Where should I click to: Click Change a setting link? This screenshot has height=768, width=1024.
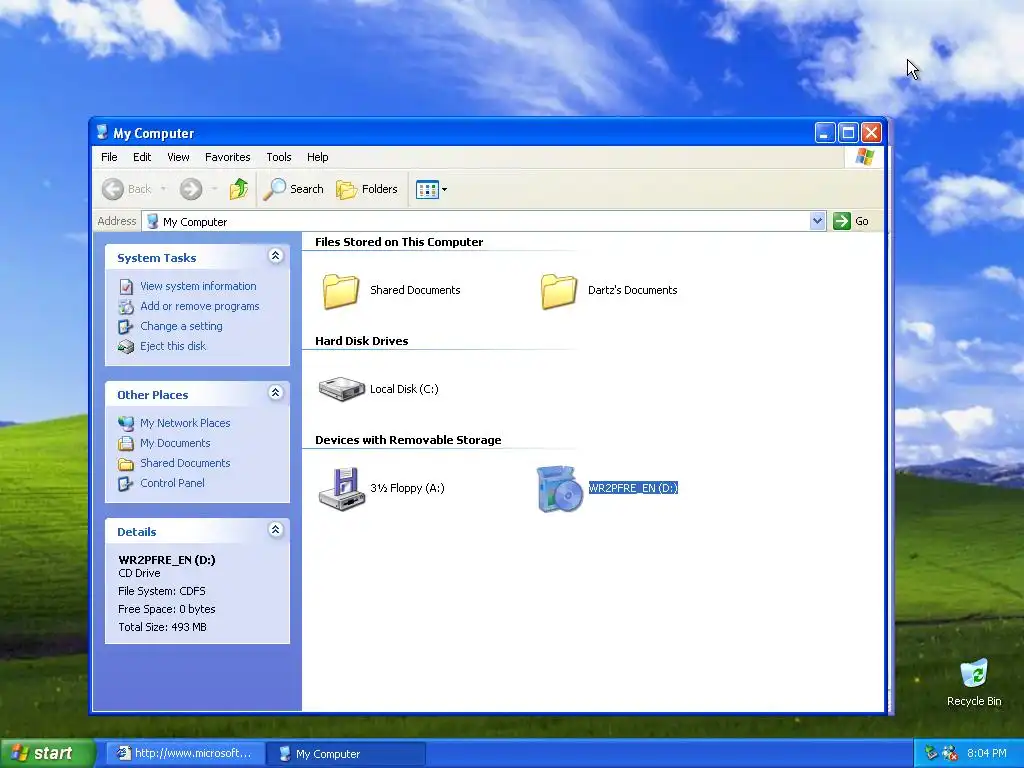(181, 326)
